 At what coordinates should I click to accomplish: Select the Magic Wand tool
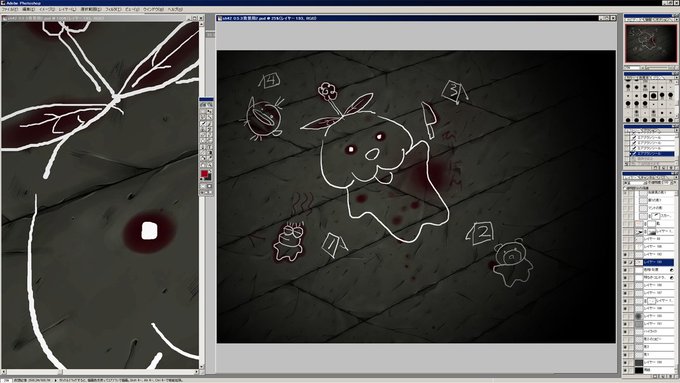pyautogui.click(x=209, y=117)
